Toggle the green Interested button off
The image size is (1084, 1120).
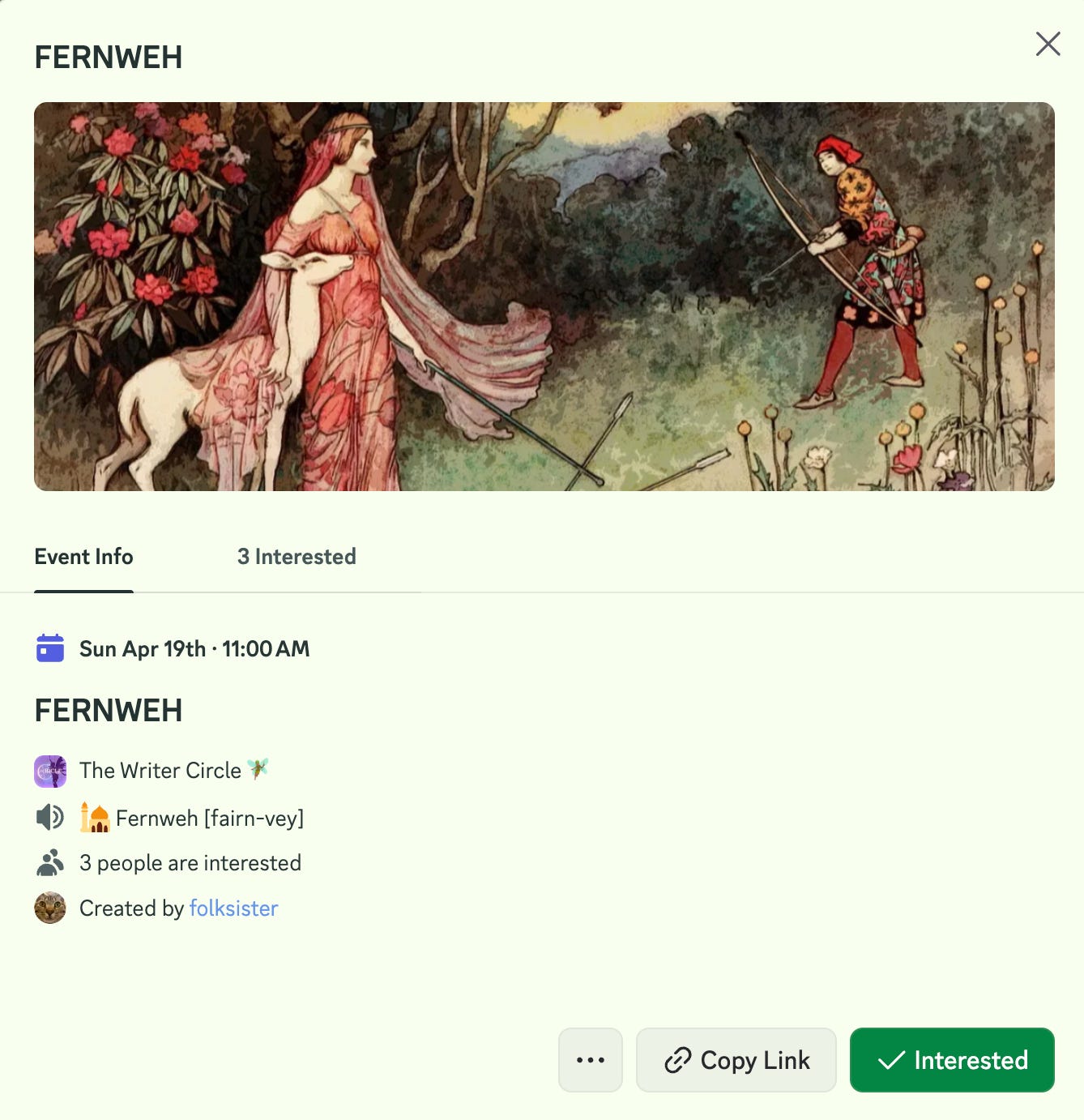952,1060
